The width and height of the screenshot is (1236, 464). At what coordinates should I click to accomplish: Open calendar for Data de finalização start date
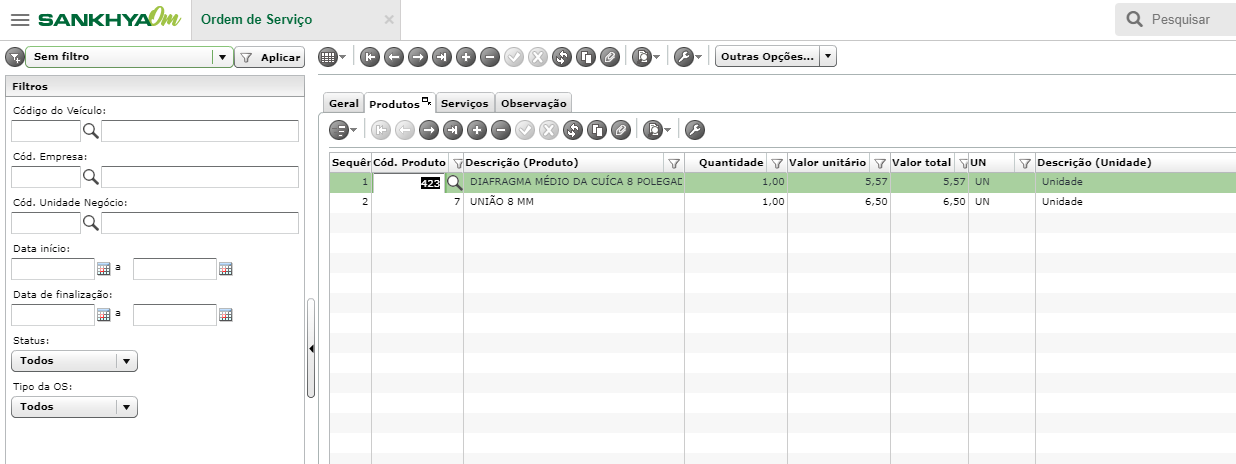click(x=103, y=315)
